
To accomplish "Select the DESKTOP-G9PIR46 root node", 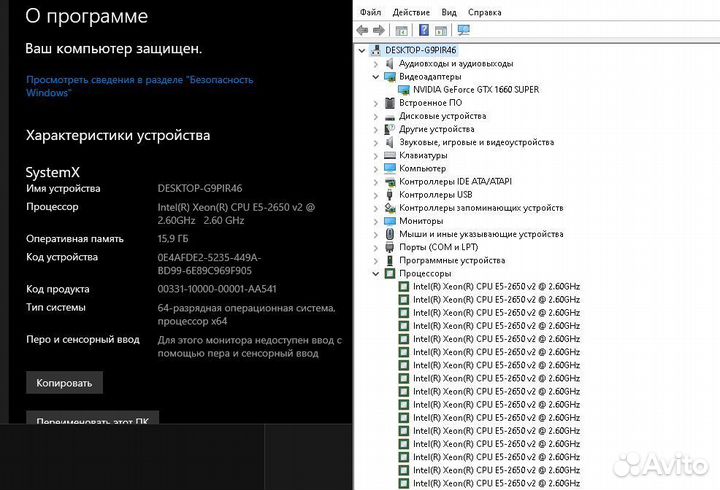I will [x=420, y=50].
